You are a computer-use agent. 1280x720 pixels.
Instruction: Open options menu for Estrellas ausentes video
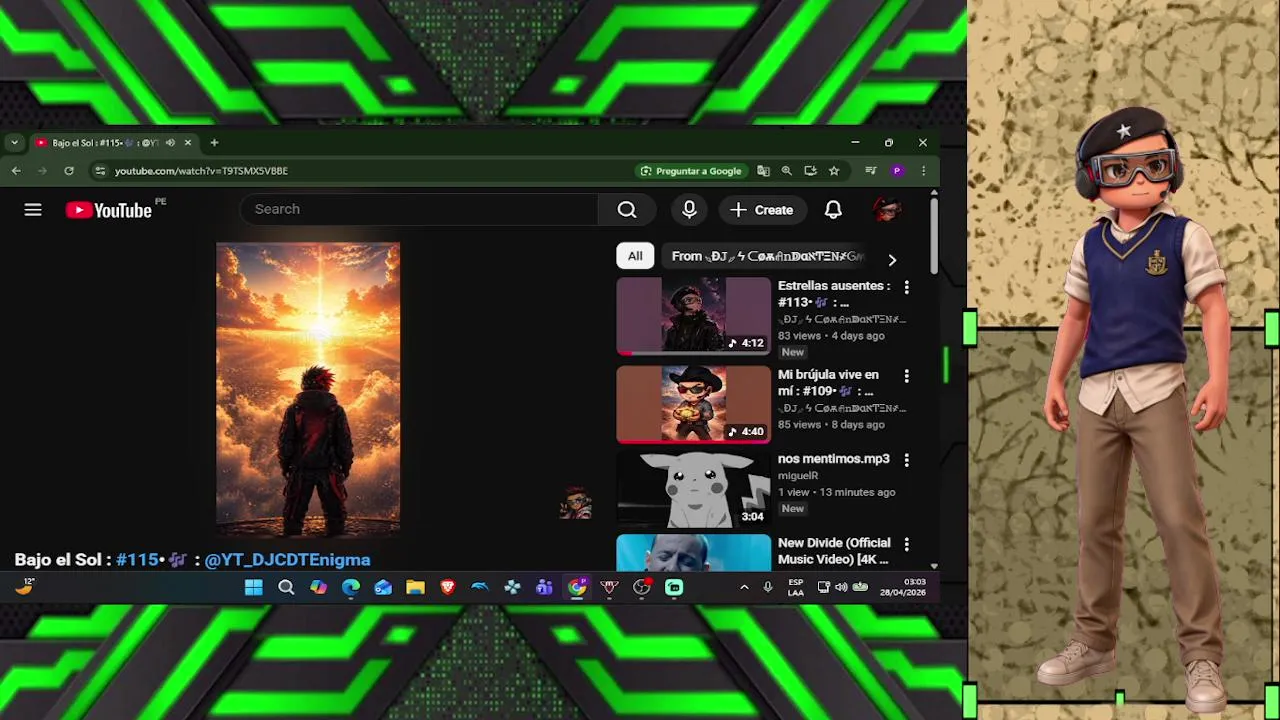click(906, 287)
